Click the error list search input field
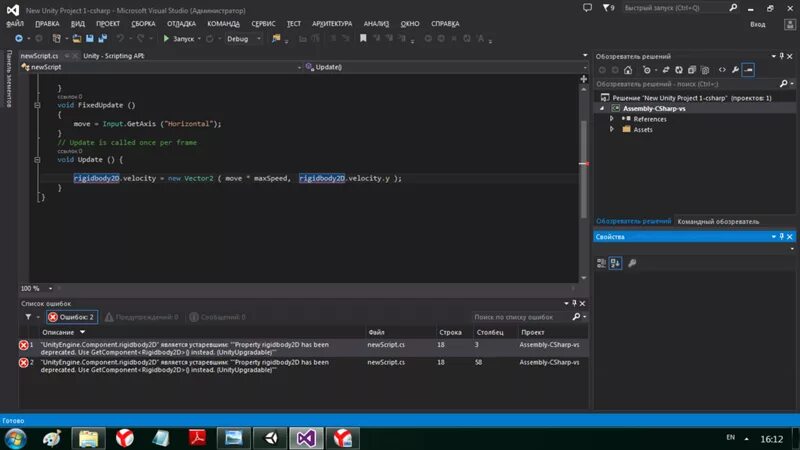 (521, 317)
